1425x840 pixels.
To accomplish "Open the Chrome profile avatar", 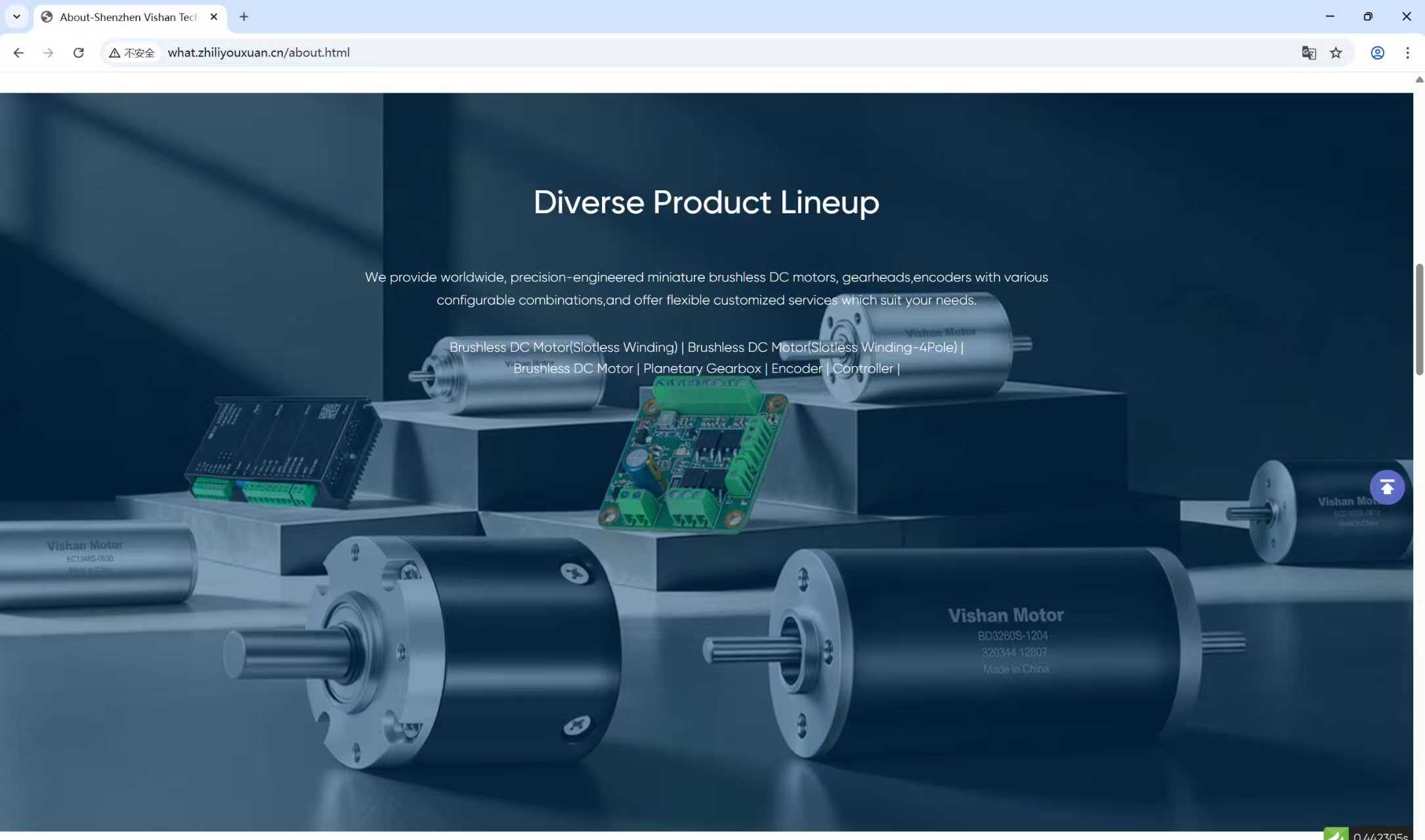I will (x=1377, y=52).
